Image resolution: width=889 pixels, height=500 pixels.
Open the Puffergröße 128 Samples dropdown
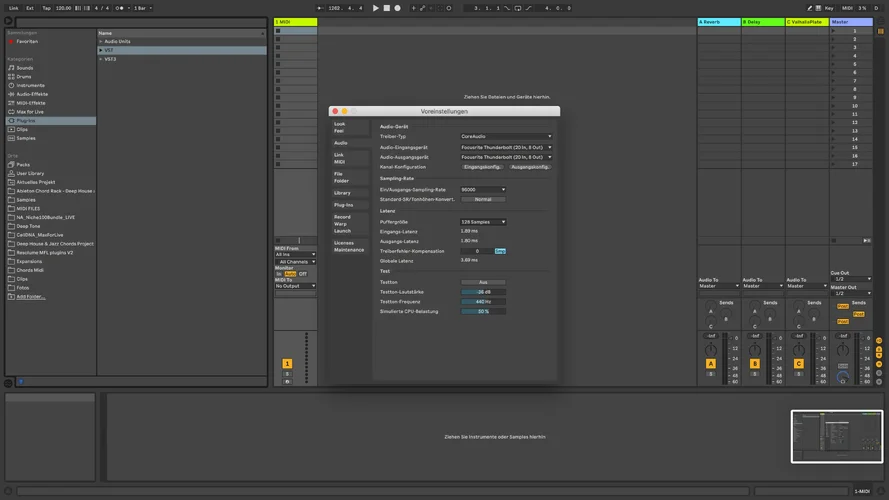pyautogui.click(x=483, y=222)
